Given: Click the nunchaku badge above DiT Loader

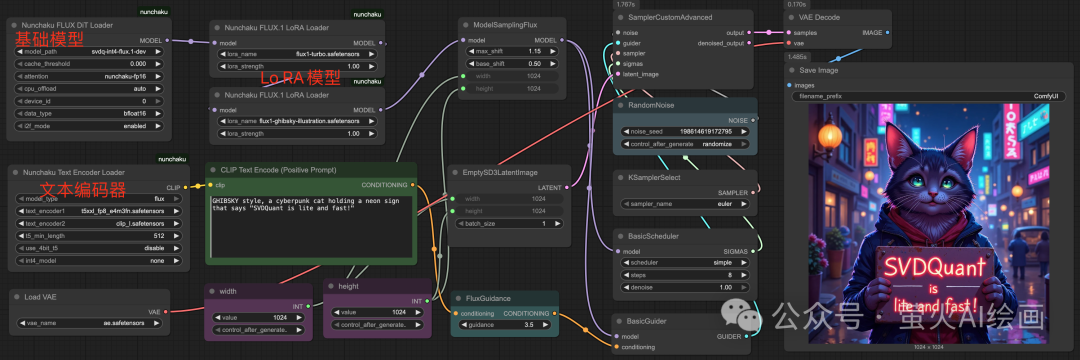Looking at the screenshot, I should [154, 12].
